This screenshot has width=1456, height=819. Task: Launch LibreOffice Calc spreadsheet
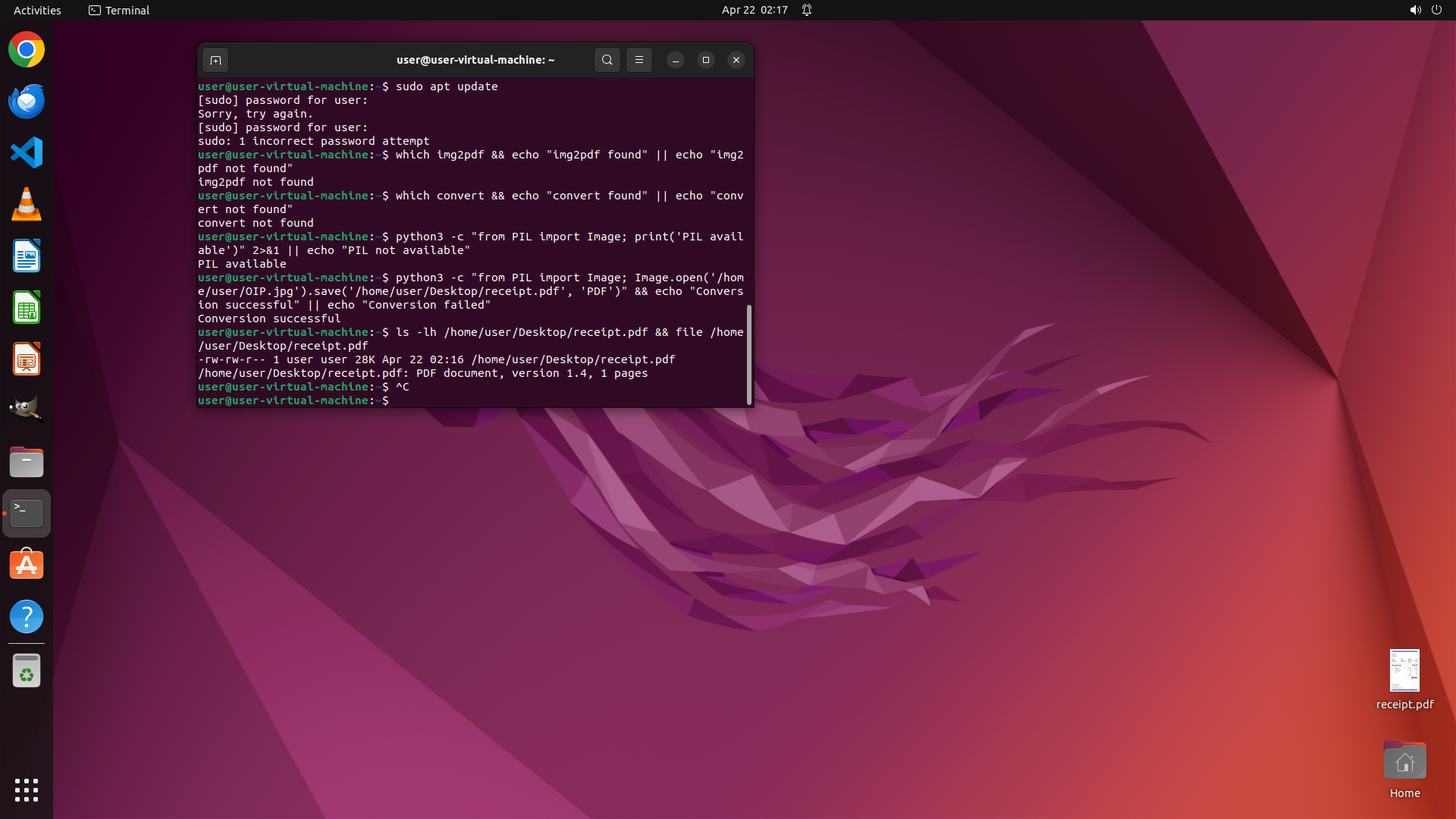pos(27,308)
